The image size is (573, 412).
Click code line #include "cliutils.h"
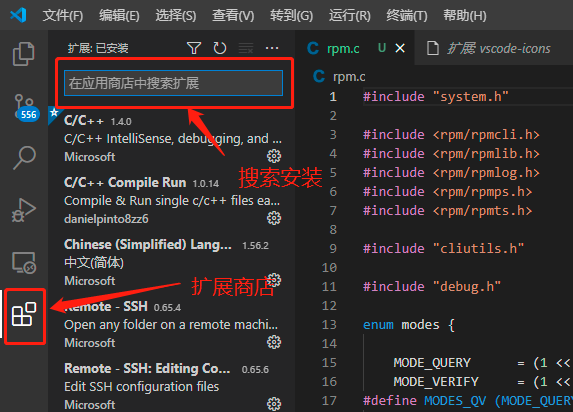pos(443,249)
